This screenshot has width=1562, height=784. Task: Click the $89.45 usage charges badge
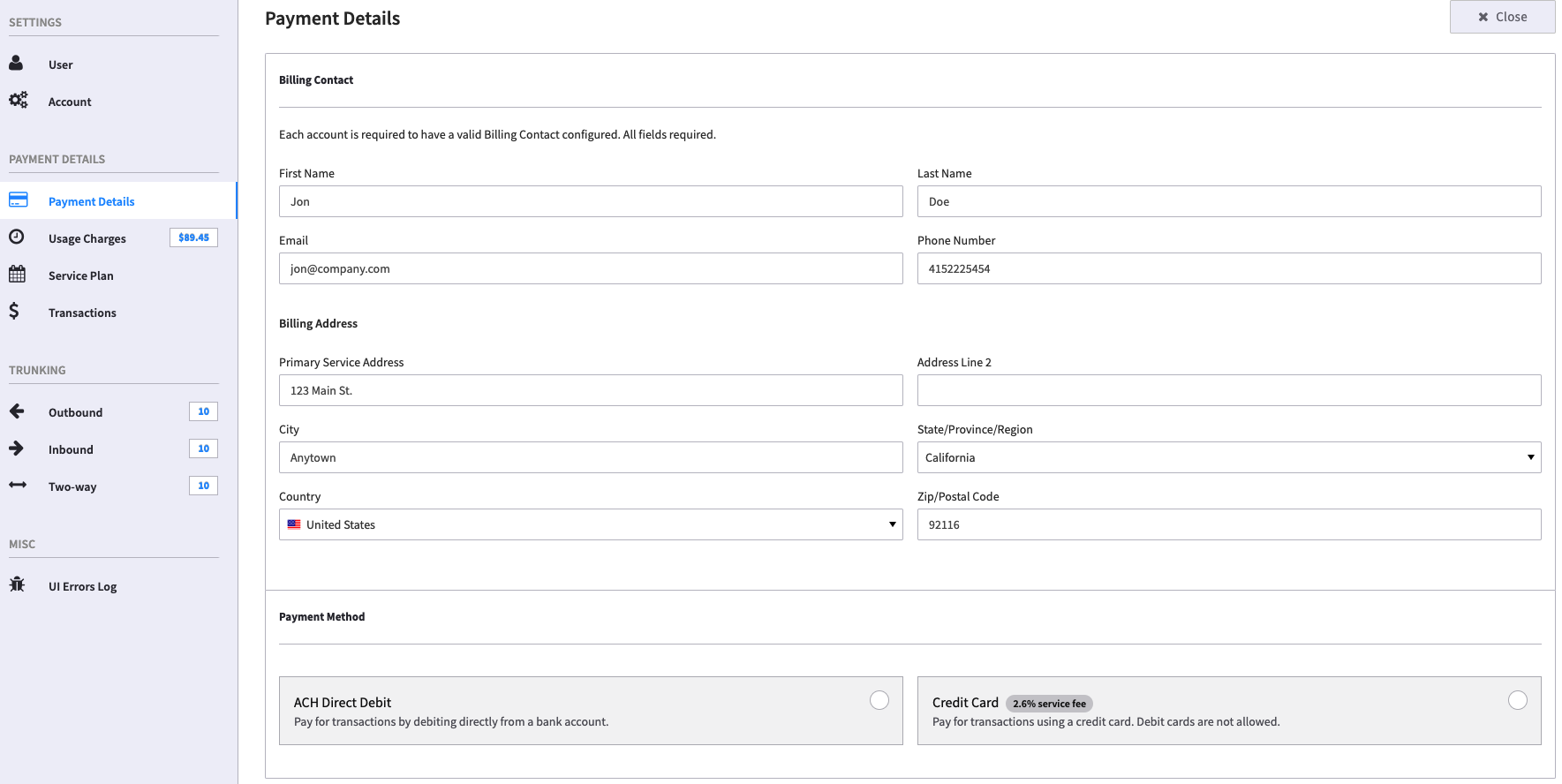tap(193, 237)
